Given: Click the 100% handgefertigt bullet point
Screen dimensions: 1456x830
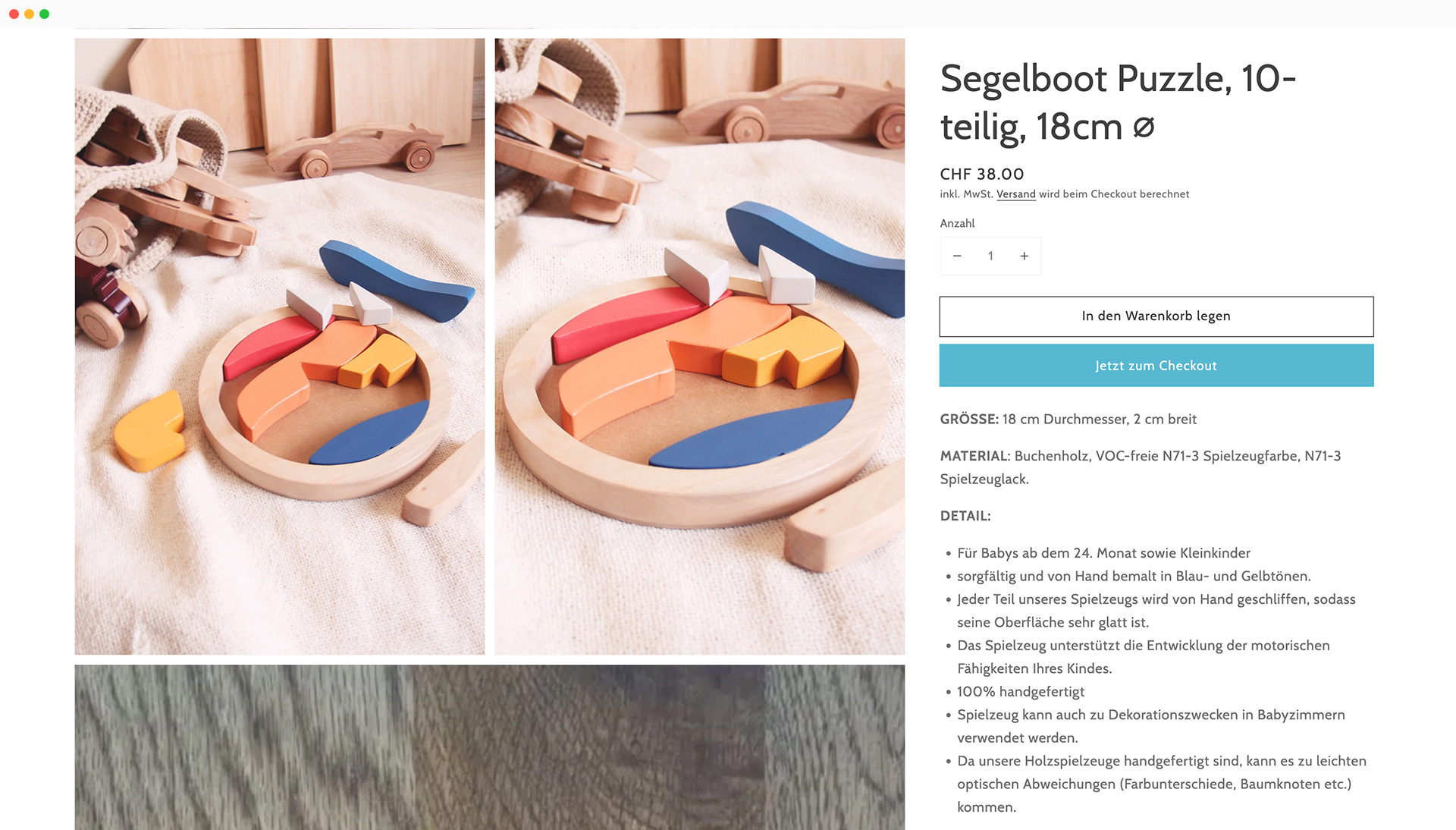Looking at the screenshot, I should tap(1020, 692).
